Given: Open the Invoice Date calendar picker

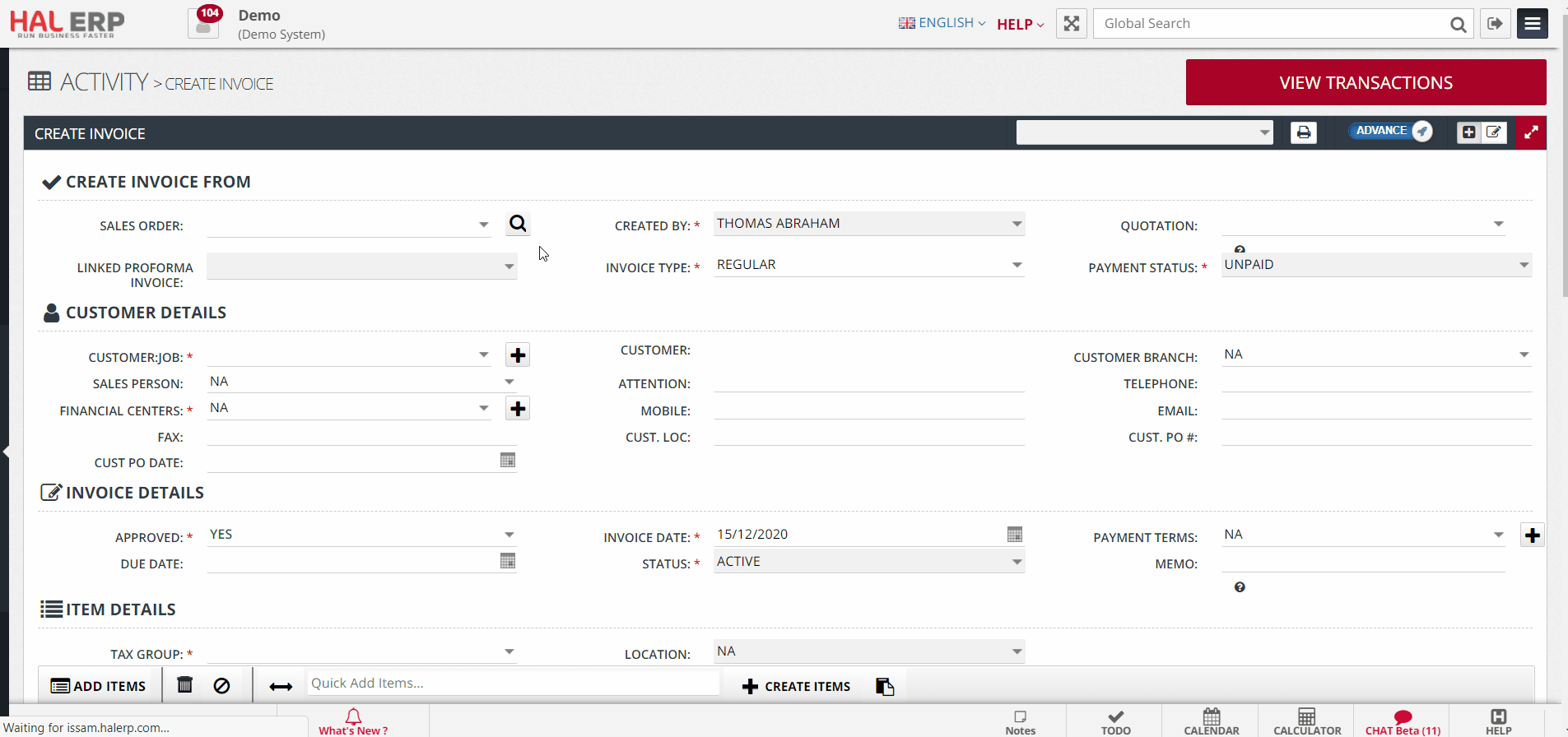Looking at the screenshot, I should coord(1014,535).
